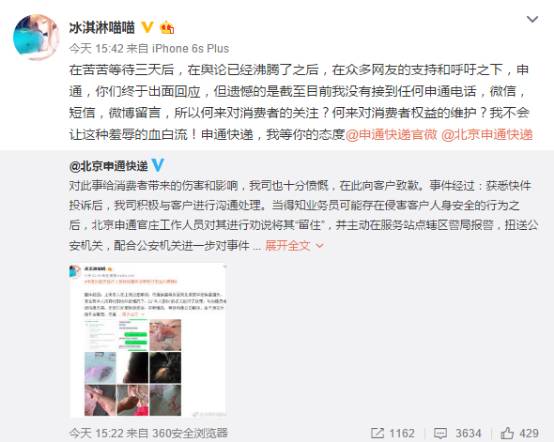Screen dimensions: 554x442
Task: Click the chevron arrow after 展开全文
Action: click(319, 246)
